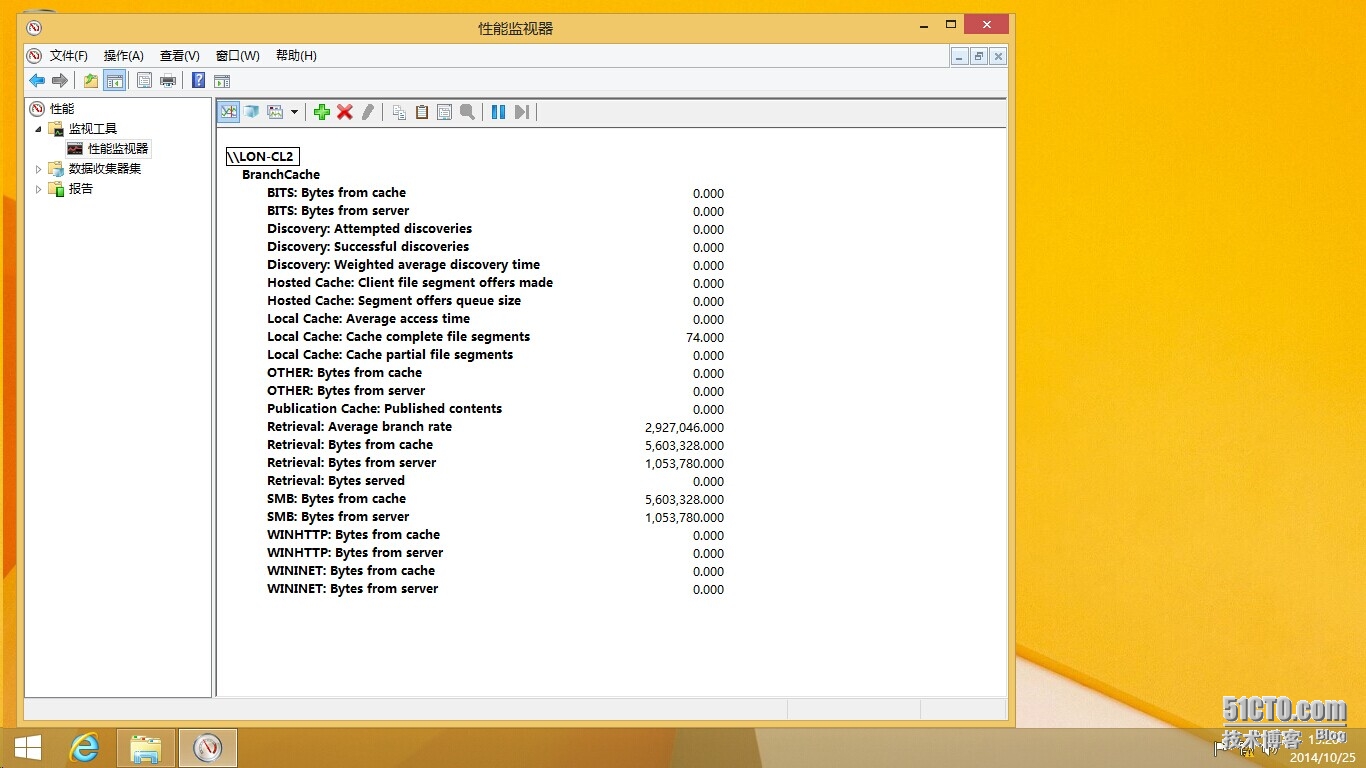
Task: Click the gray forward arrow in toolbar
Action: tap(60, 81)
